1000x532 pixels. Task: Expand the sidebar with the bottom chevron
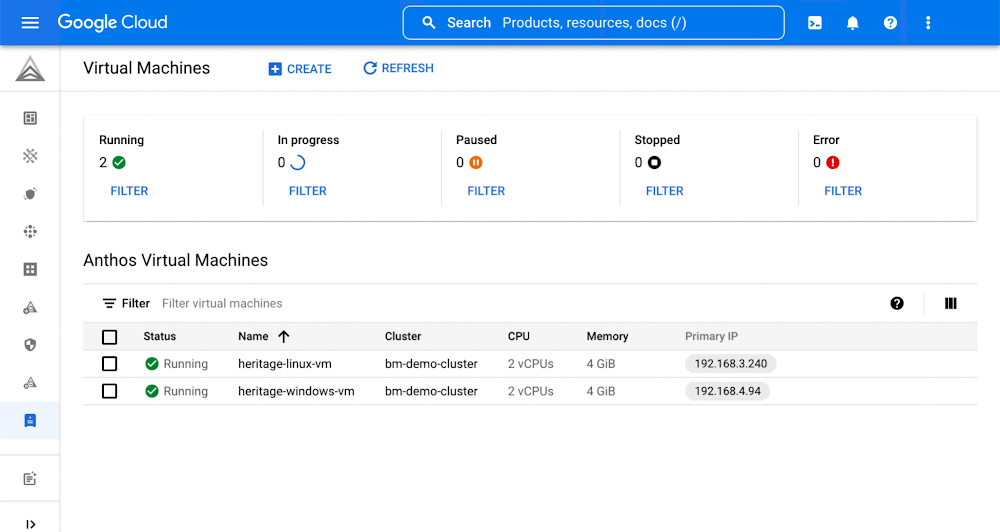(30, 523)
